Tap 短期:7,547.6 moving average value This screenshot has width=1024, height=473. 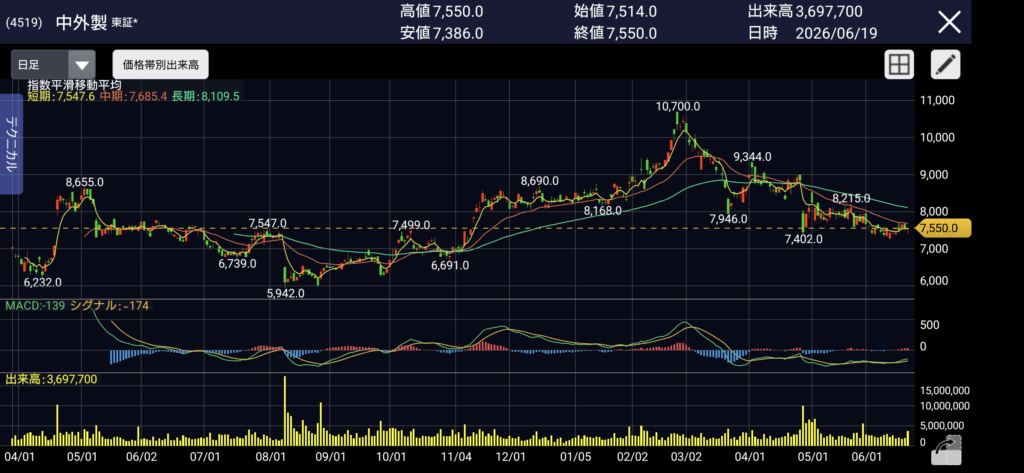tap(61, 96)
